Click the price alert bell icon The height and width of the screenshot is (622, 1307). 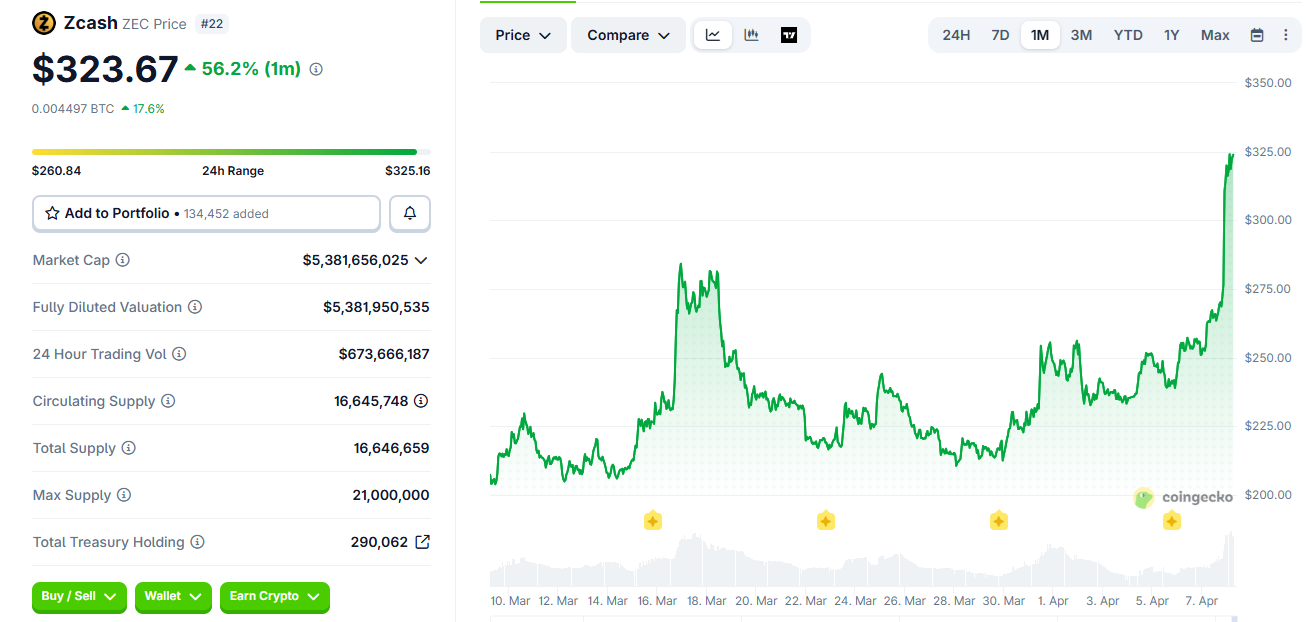tap(410, 213)
